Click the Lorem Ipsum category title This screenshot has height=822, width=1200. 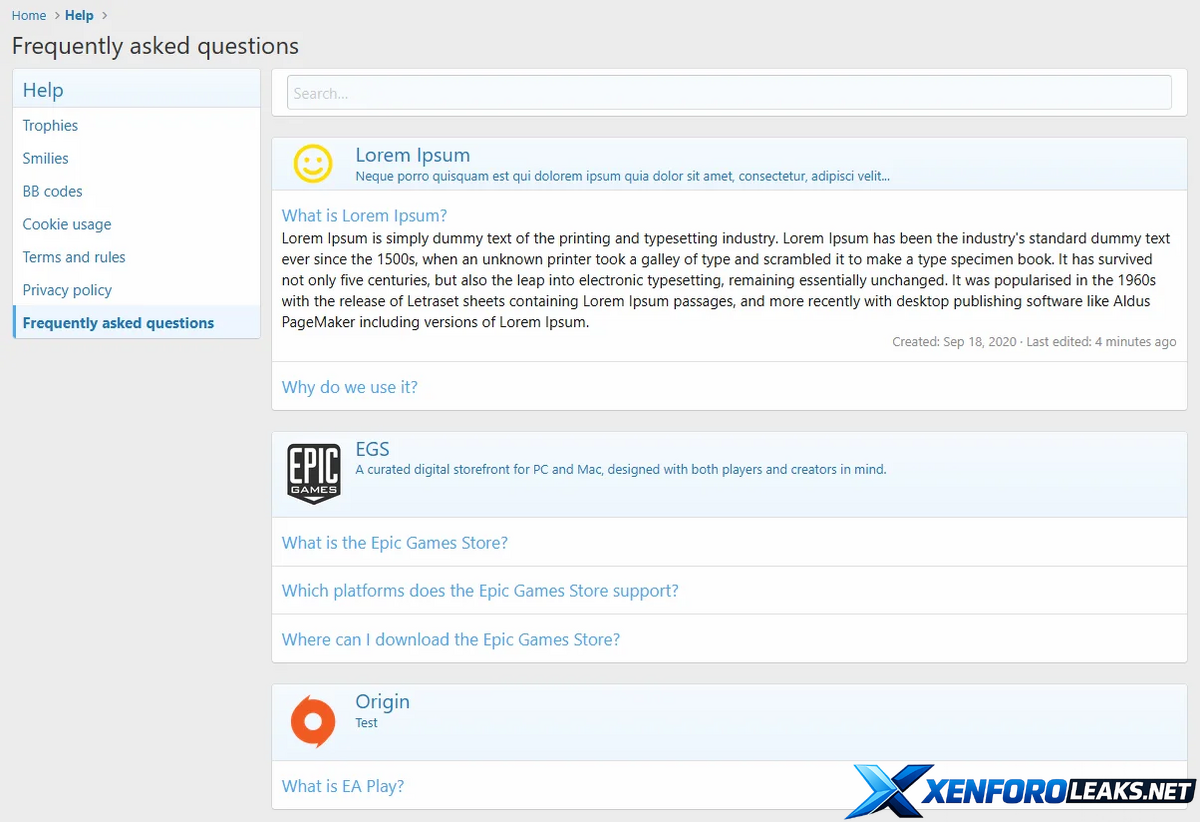coord(412,155)
